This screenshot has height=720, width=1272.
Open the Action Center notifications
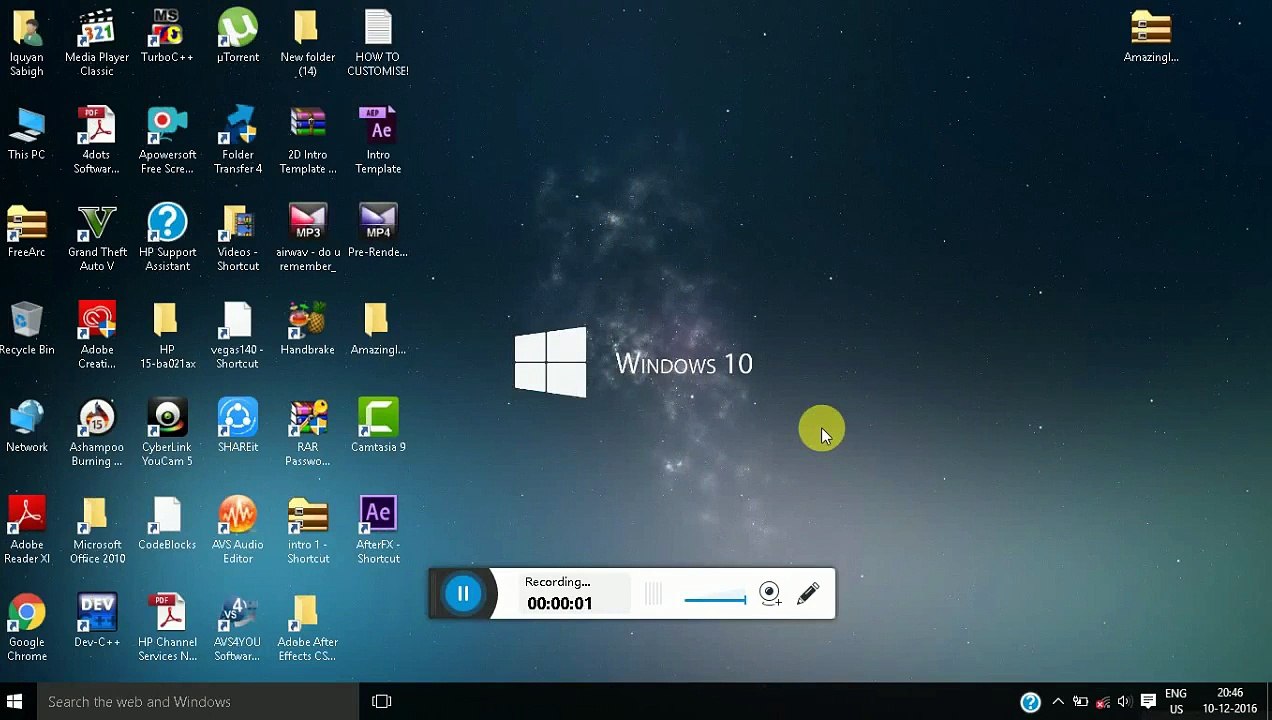(1148, 702)
